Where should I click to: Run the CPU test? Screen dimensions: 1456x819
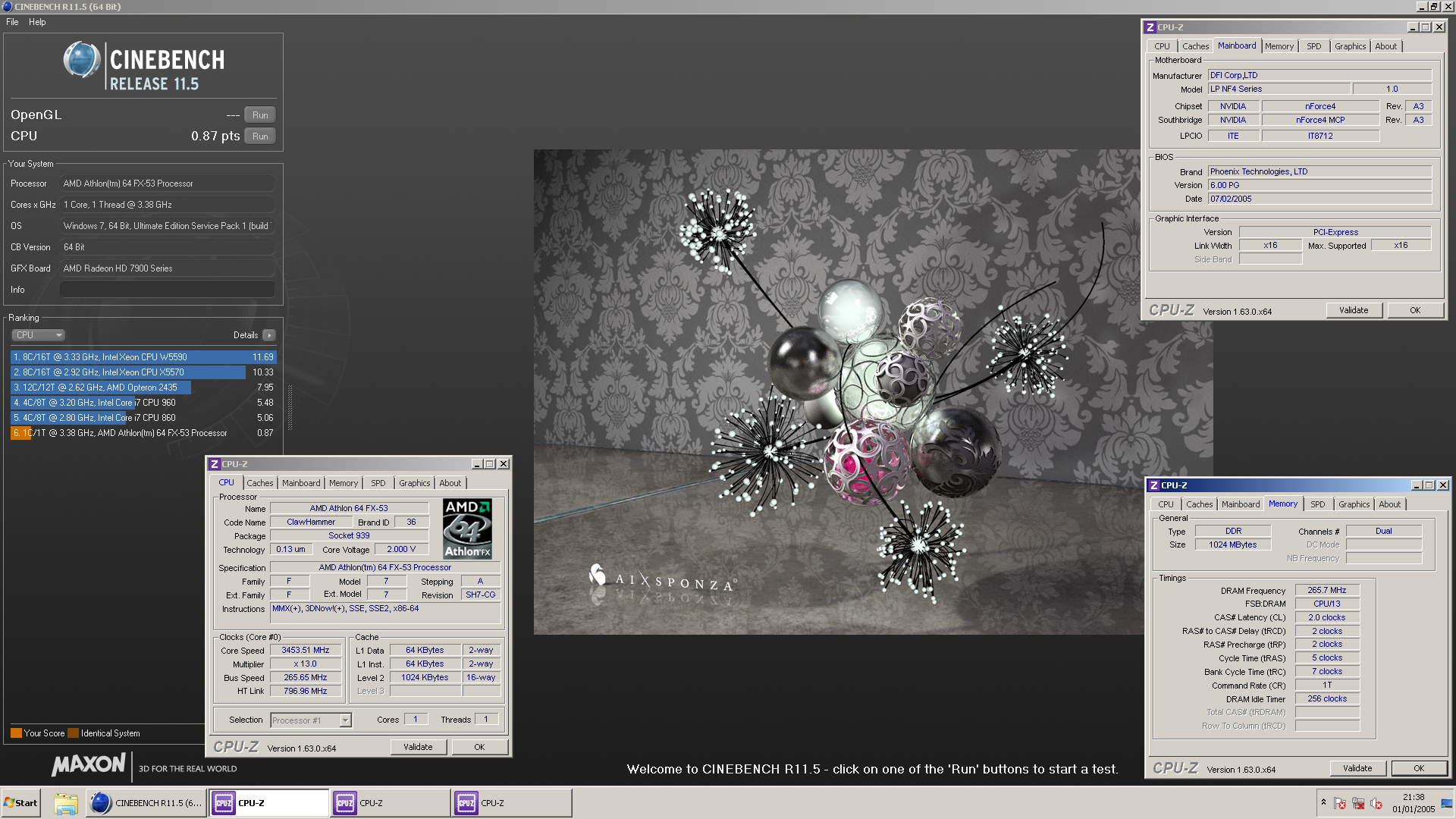point(260,136)
